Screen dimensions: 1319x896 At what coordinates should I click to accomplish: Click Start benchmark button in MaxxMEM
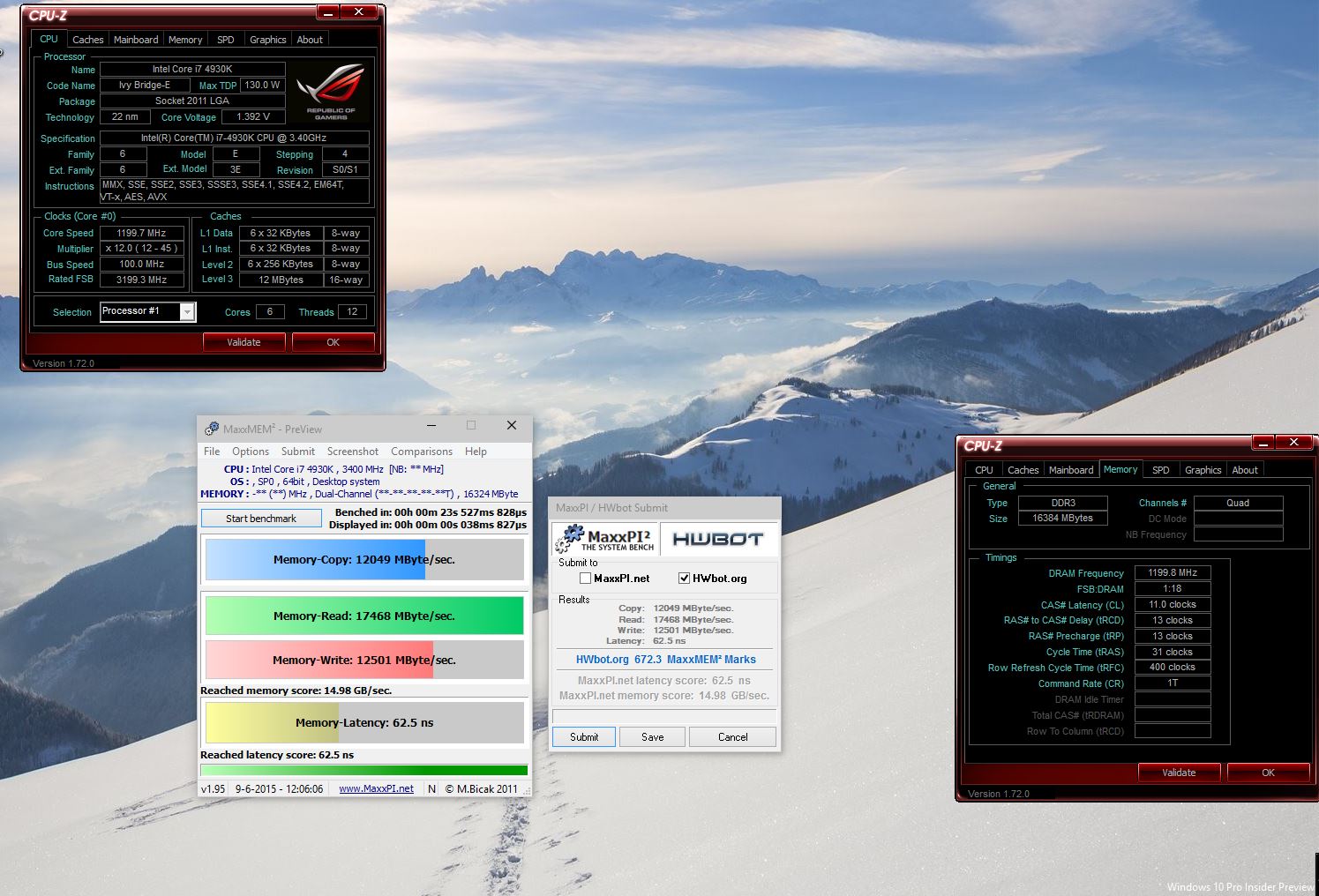pos(261,519)
